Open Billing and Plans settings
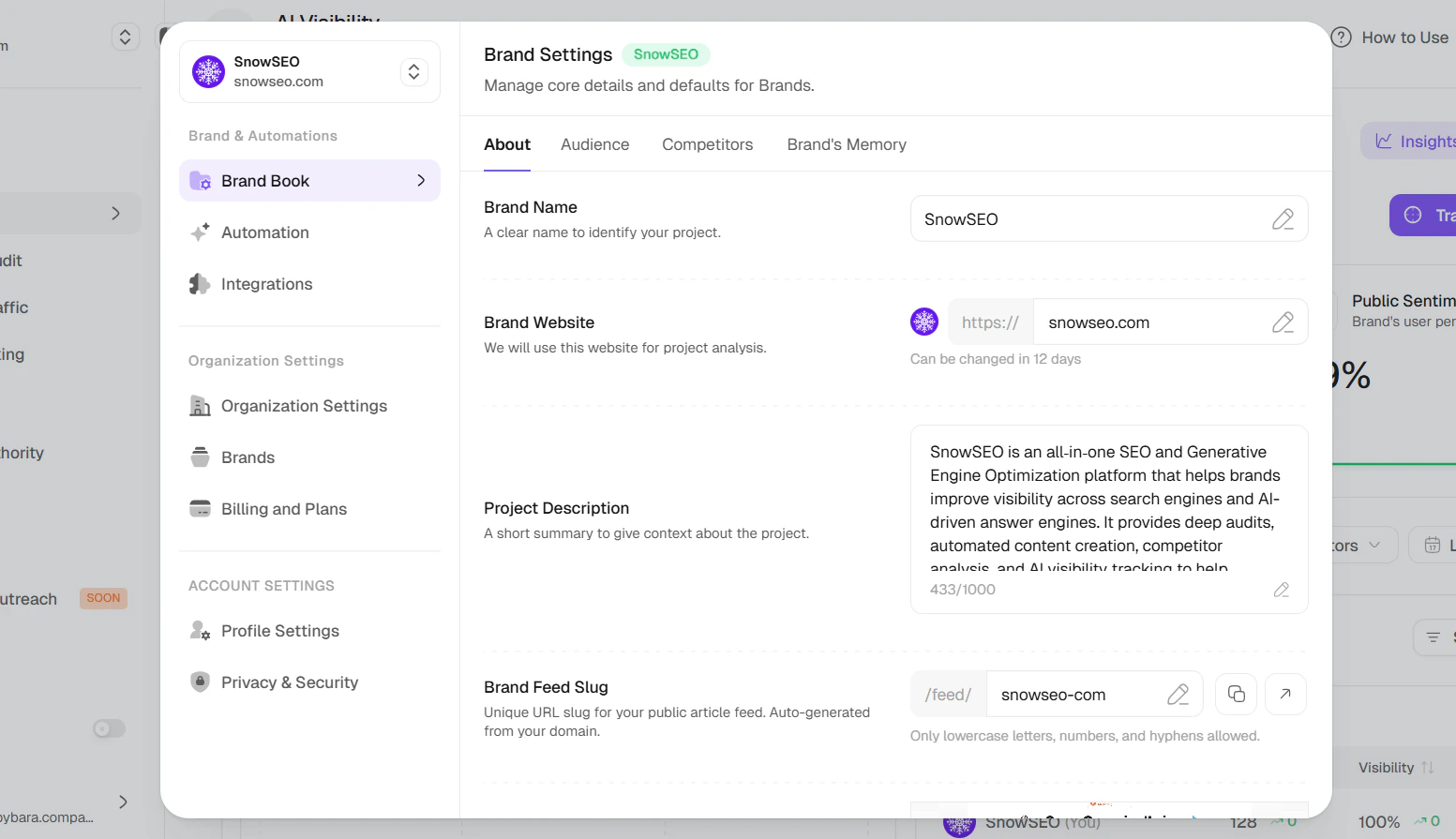The height and width of the screenshot is (839, 1456). click(x=283, y=508)
